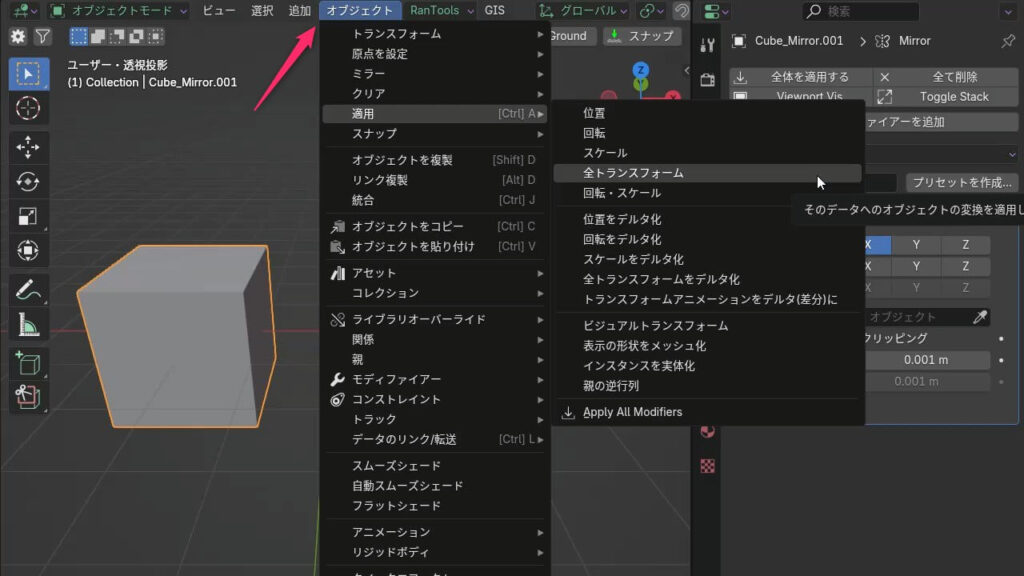Screen dimensions: 1024x576
Task: Select the Add Cube tool
Action: pyautogui.click(x=28, y=364)
